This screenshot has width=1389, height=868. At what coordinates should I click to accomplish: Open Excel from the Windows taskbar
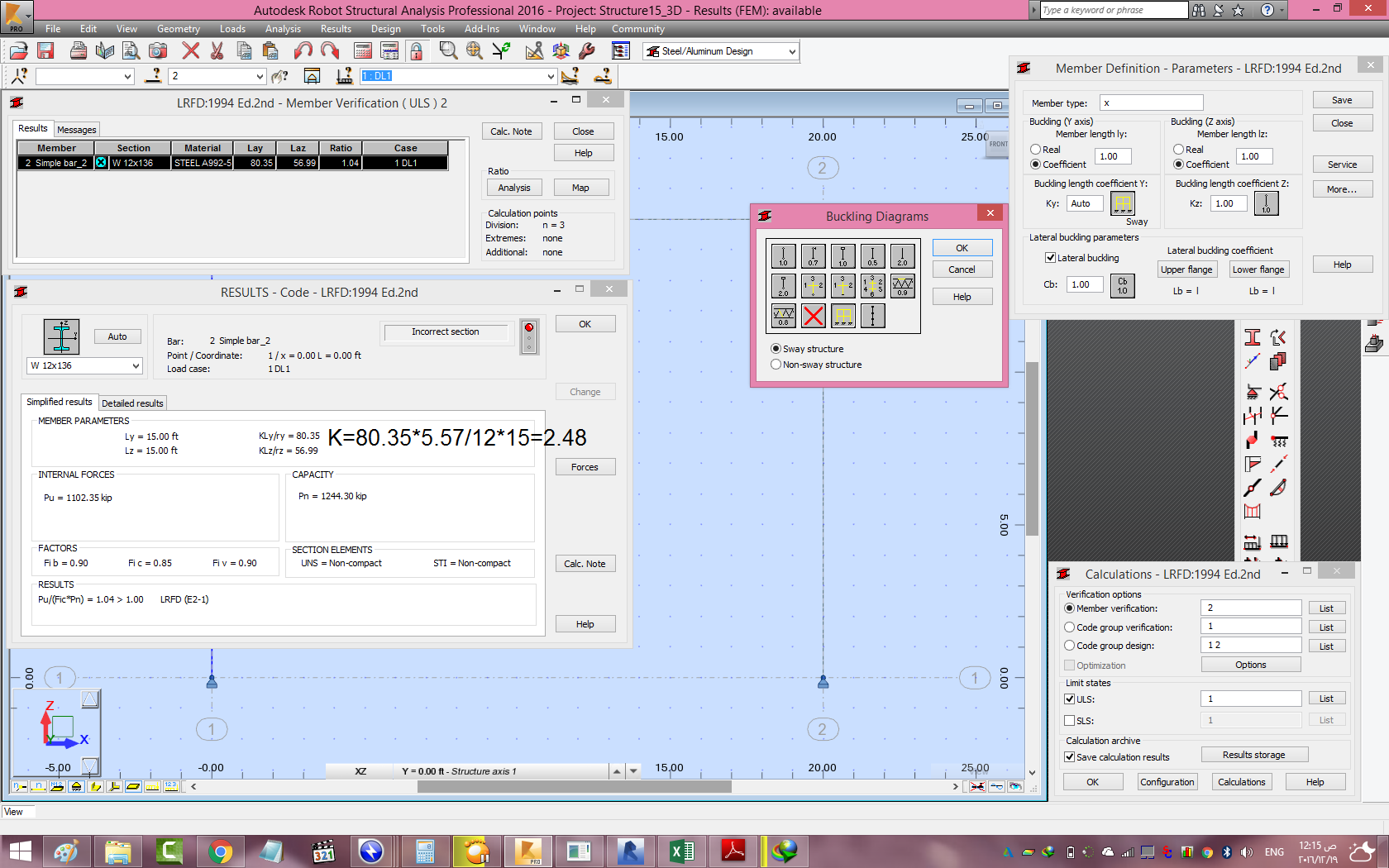point(682,851)
